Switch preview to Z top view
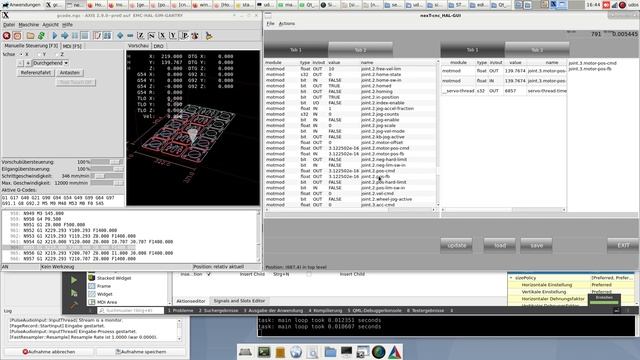The image size is (640, 360). click(140, 36)
